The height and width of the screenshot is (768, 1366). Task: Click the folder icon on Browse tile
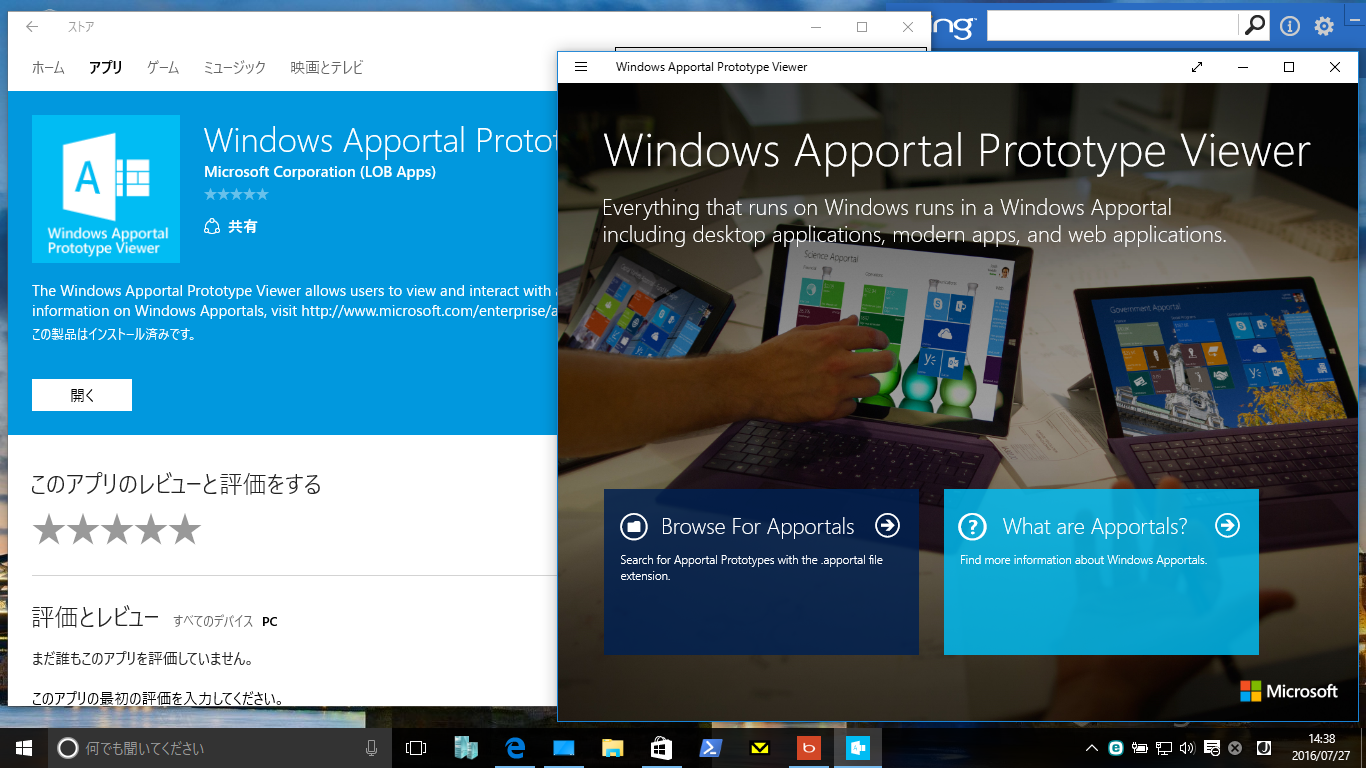[634, 526]
